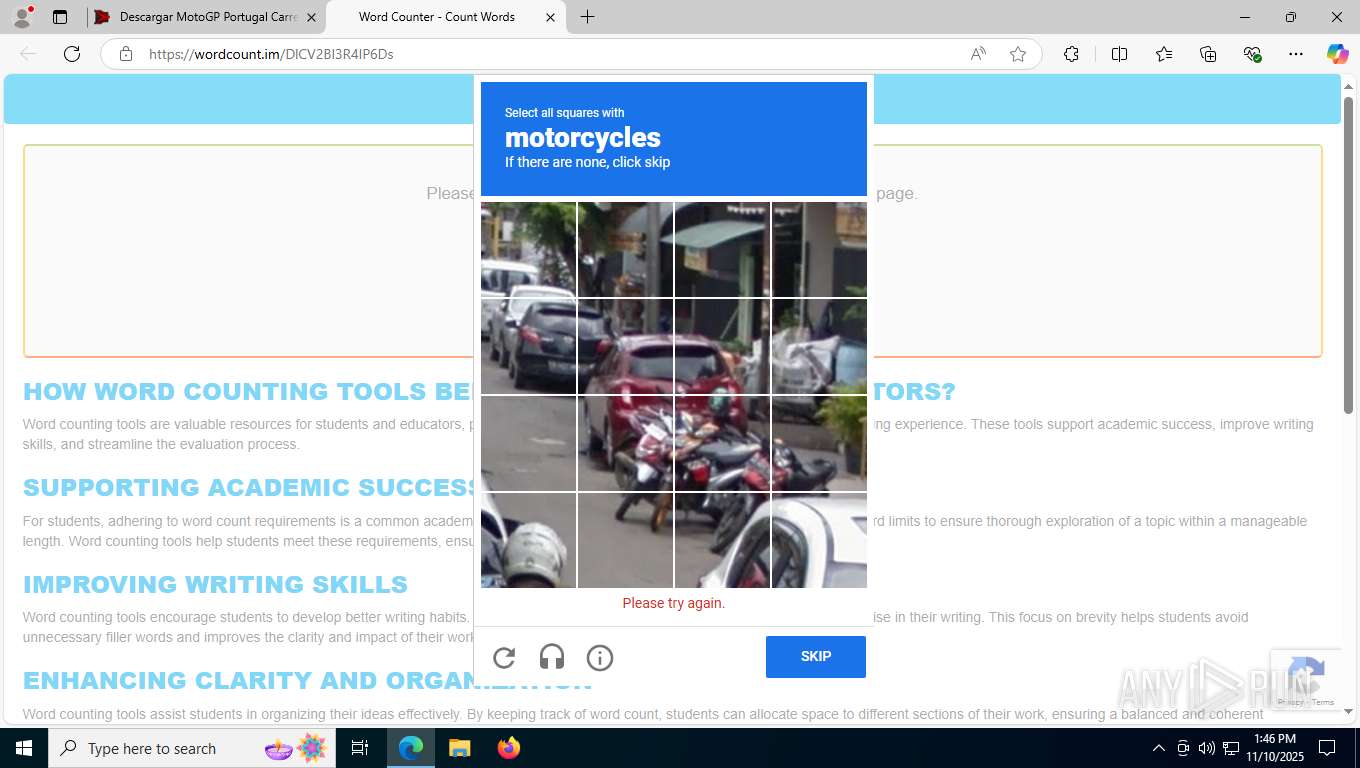
Task: Click the Improving Writing Skills heading
Action: (215, 584)
